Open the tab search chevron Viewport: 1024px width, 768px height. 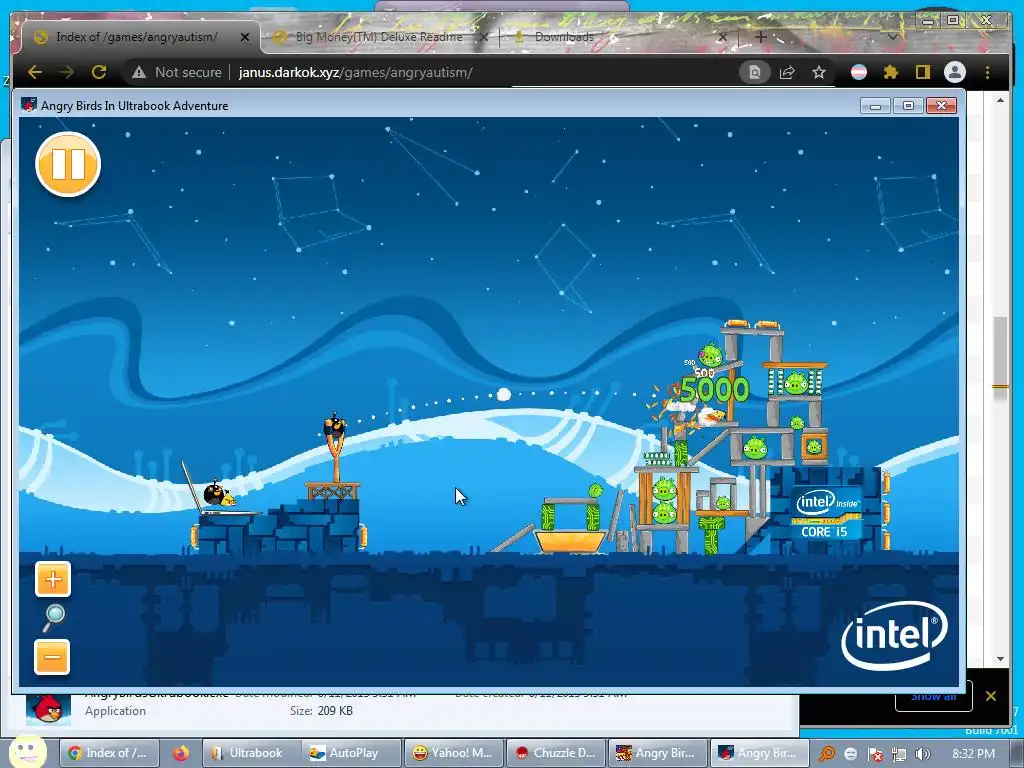(892, 37)
